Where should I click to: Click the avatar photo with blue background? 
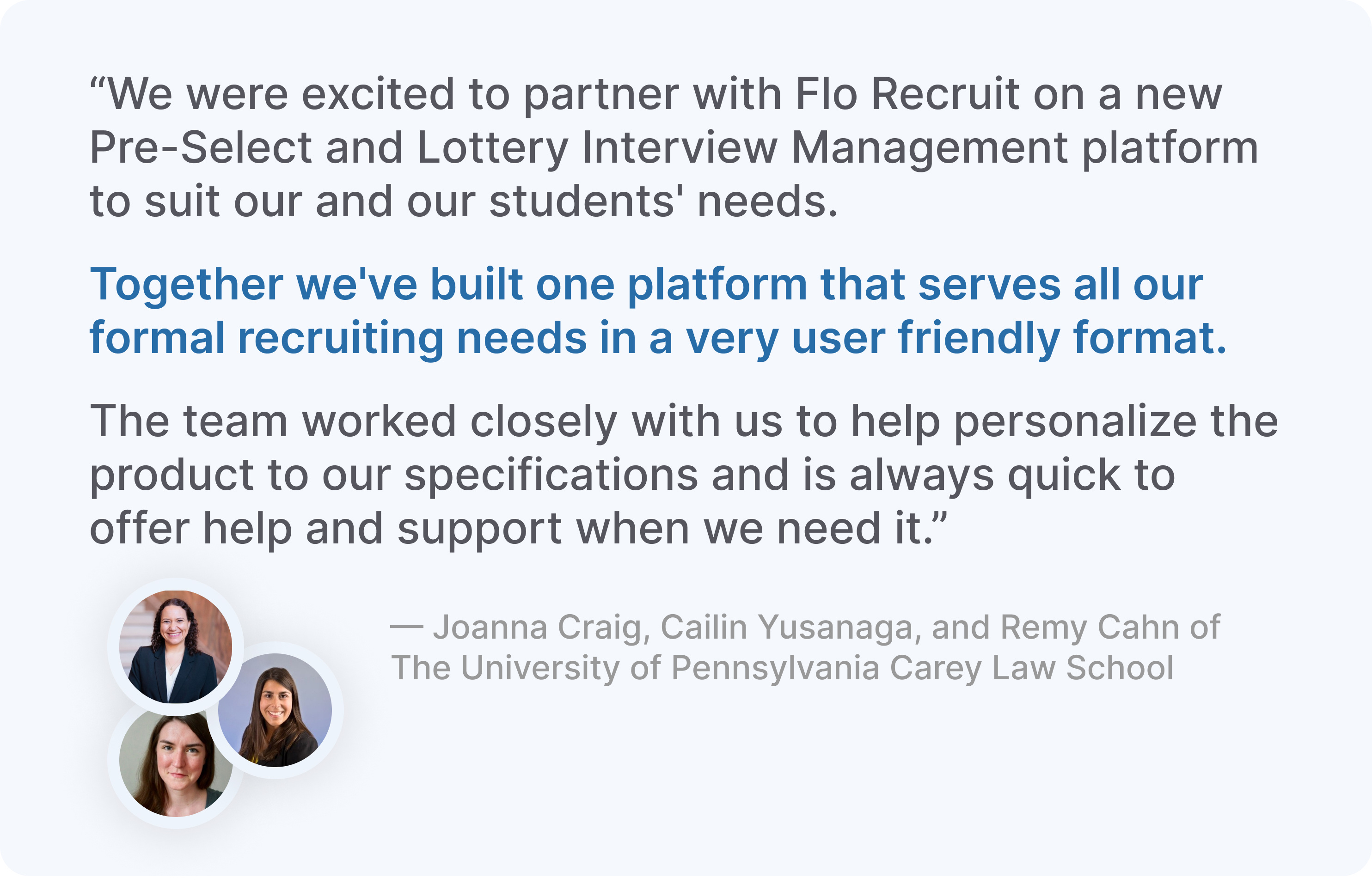[x=275, y=710]
